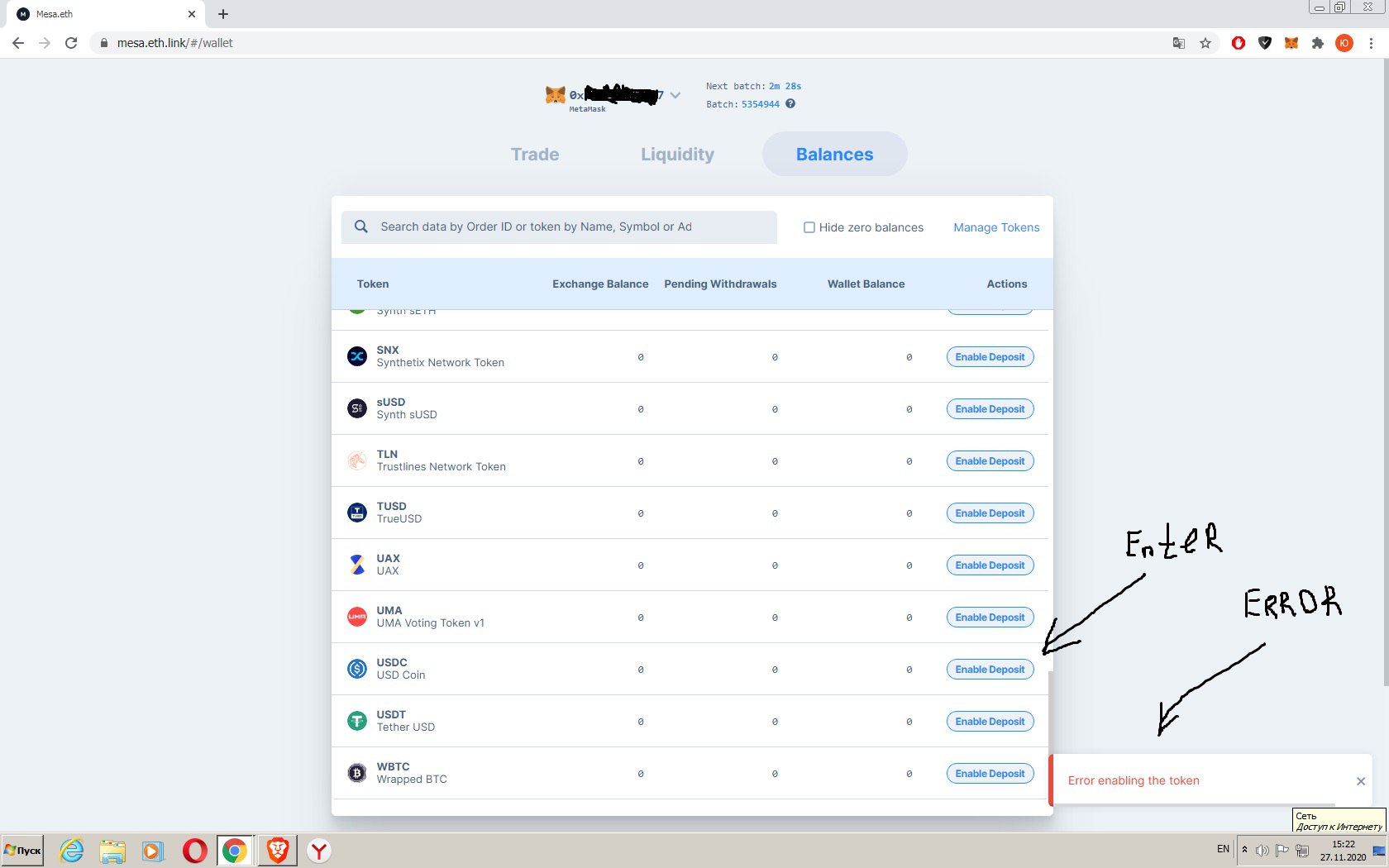Screen dimensions: 1389x868
Task: Show hidden system tray icons arrow
Action: tap(1244, 849)
